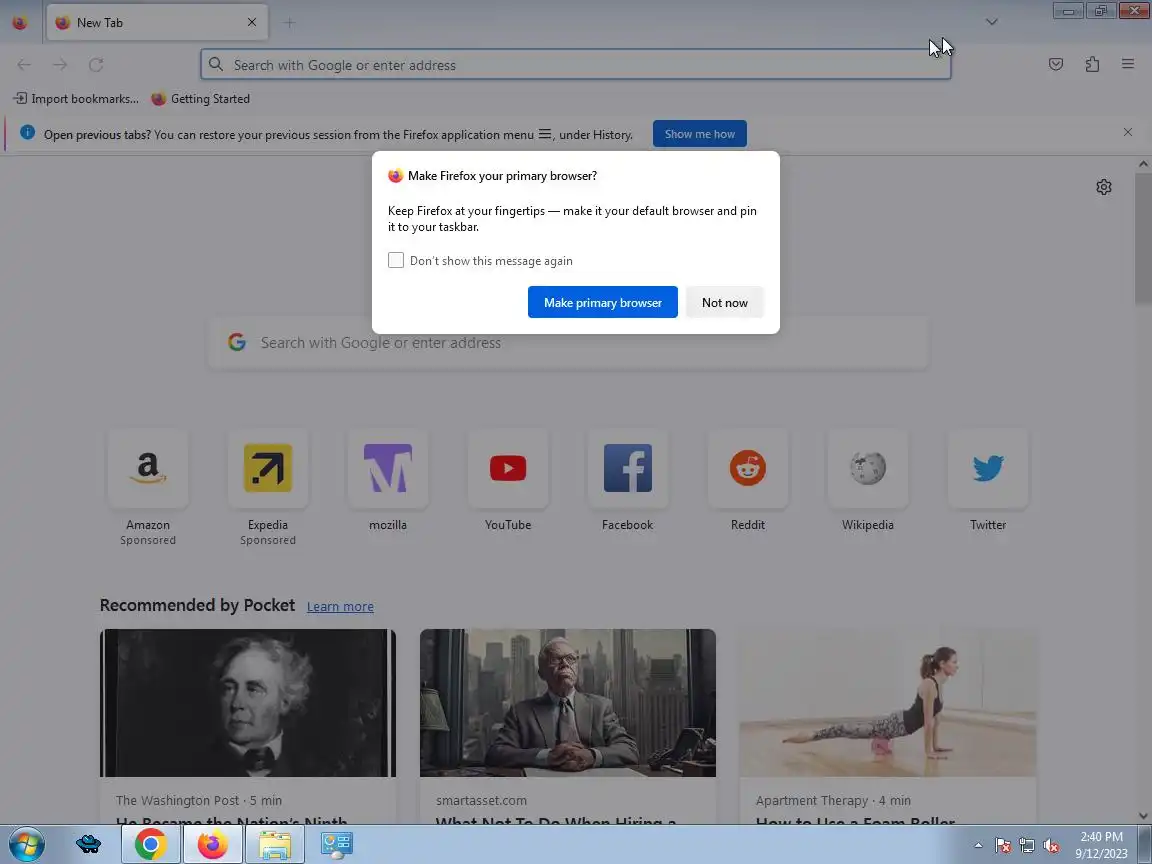
Task: Open Windows Explorer folder in taskbar
Action: coord(275,844)
